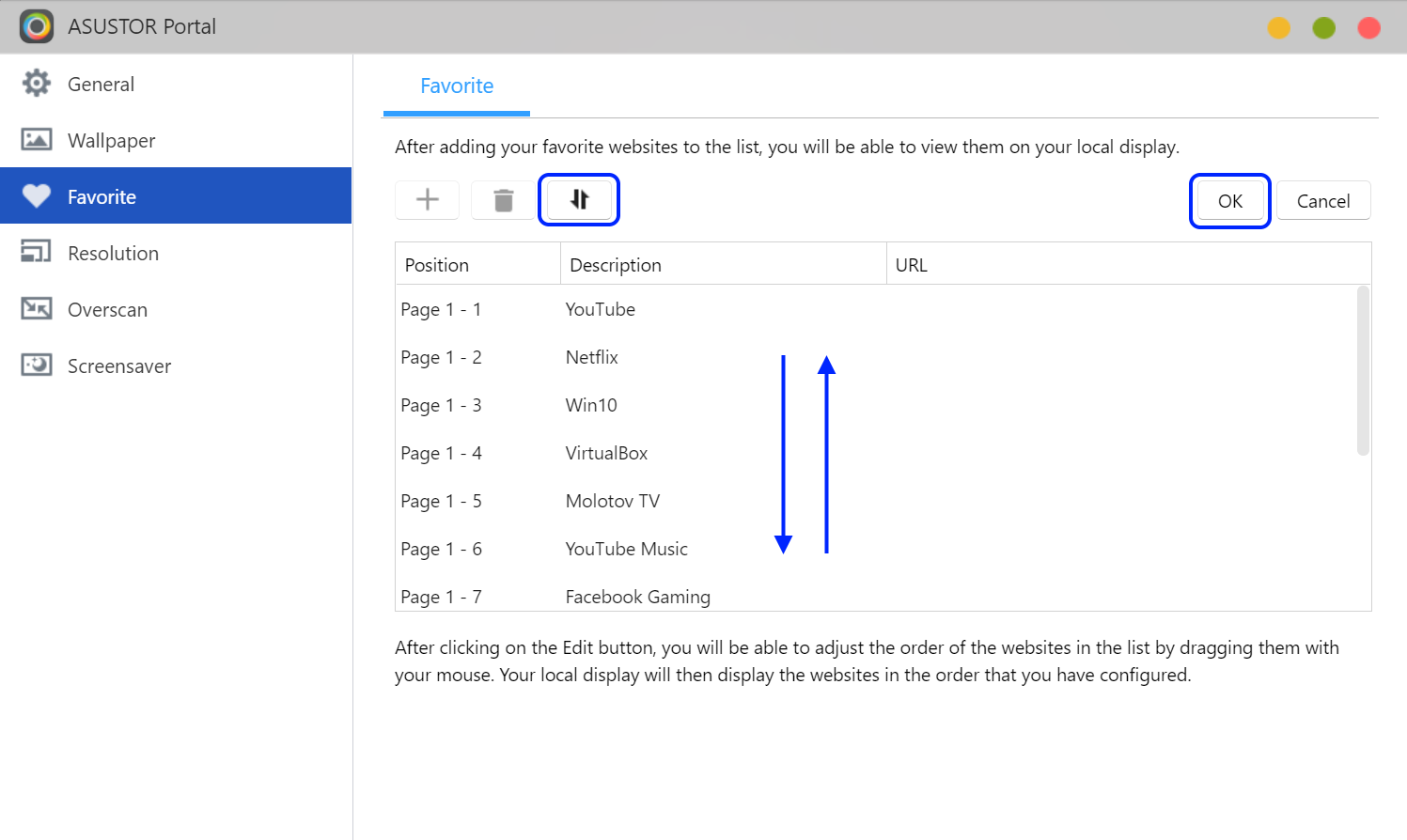The width and height of the screenshot is (1407, 840).
Task: Open the Overscan settings
Action: [176, 309]
